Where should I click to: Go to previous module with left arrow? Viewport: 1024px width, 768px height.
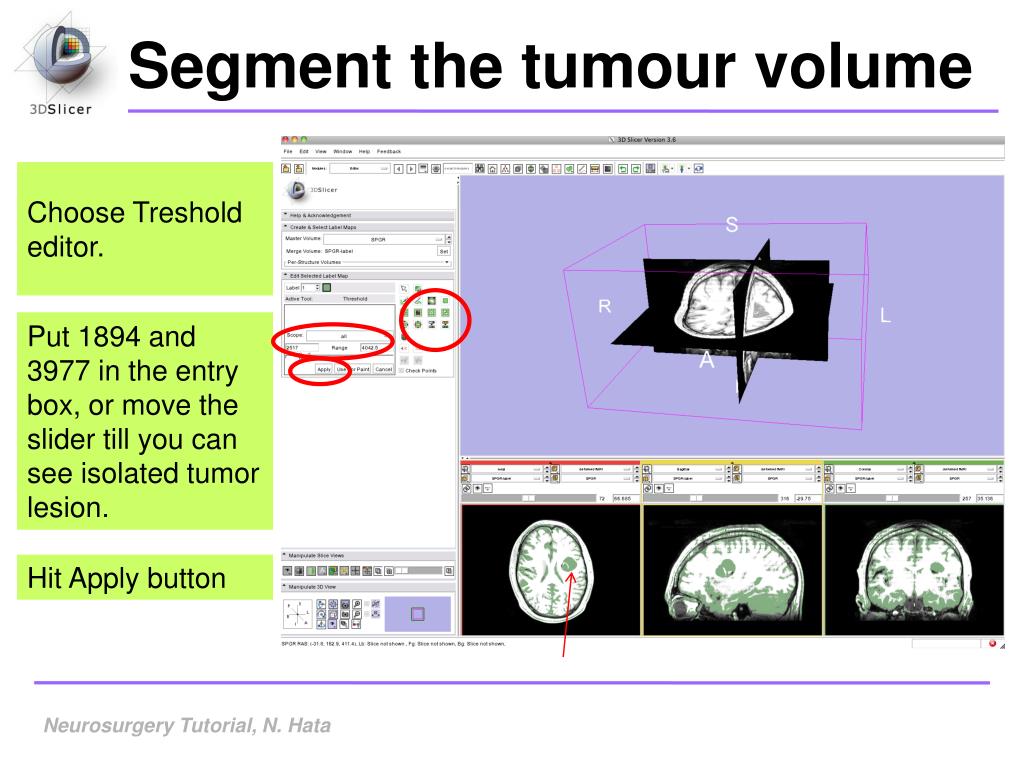(x=398, y=168)
